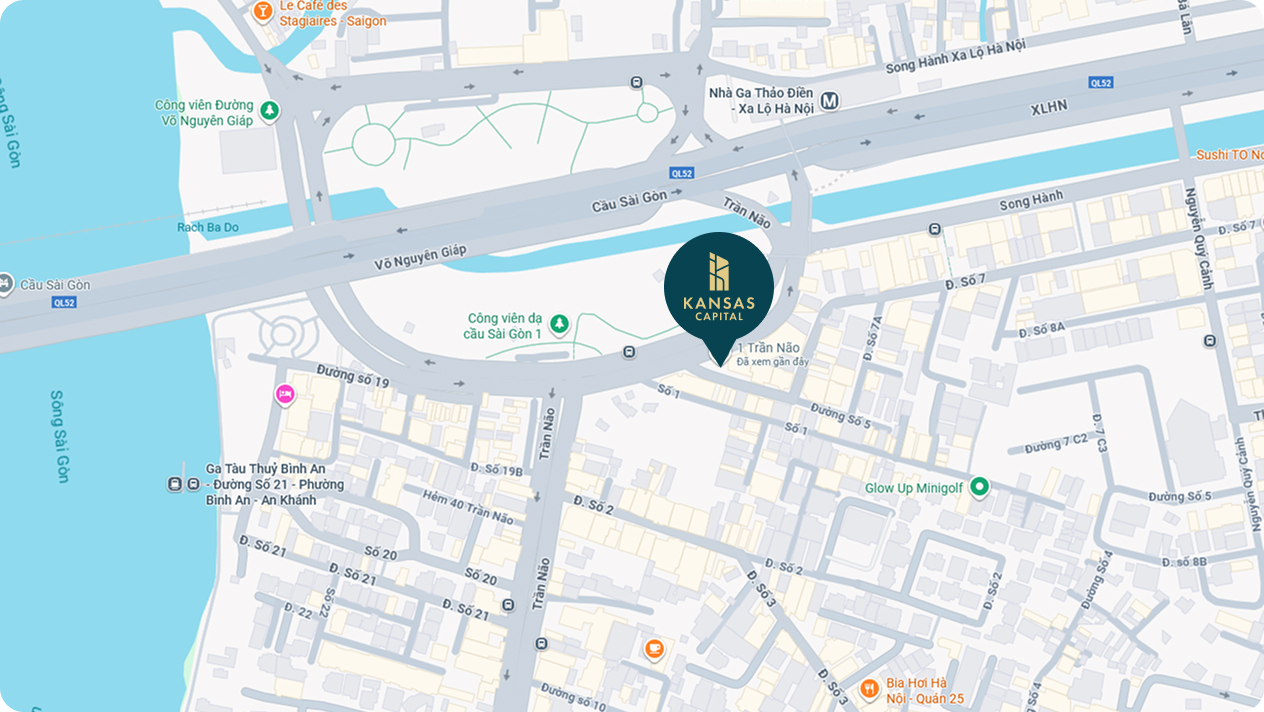Select the QL52 road shield near XLHN
This screenshot has width=1264, height=712.
(x=1101, y=82)
